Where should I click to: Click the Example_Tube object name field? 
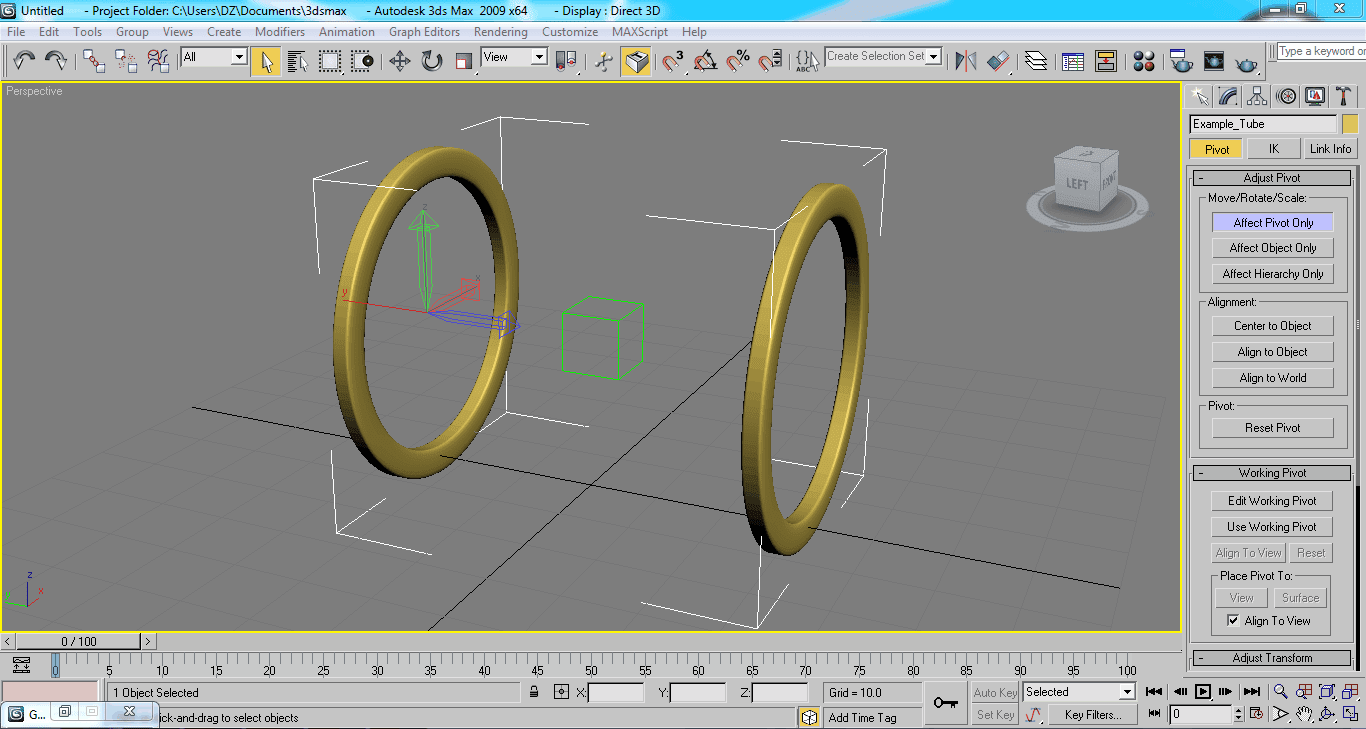pyautogui.click(x=1263, y=124)
